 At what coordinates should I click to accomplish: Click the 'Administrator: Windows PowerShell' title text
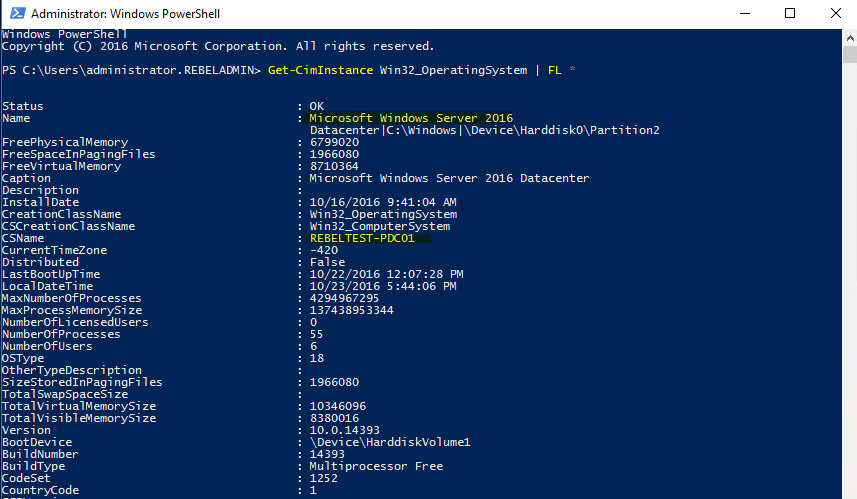[x=125, y=14]
